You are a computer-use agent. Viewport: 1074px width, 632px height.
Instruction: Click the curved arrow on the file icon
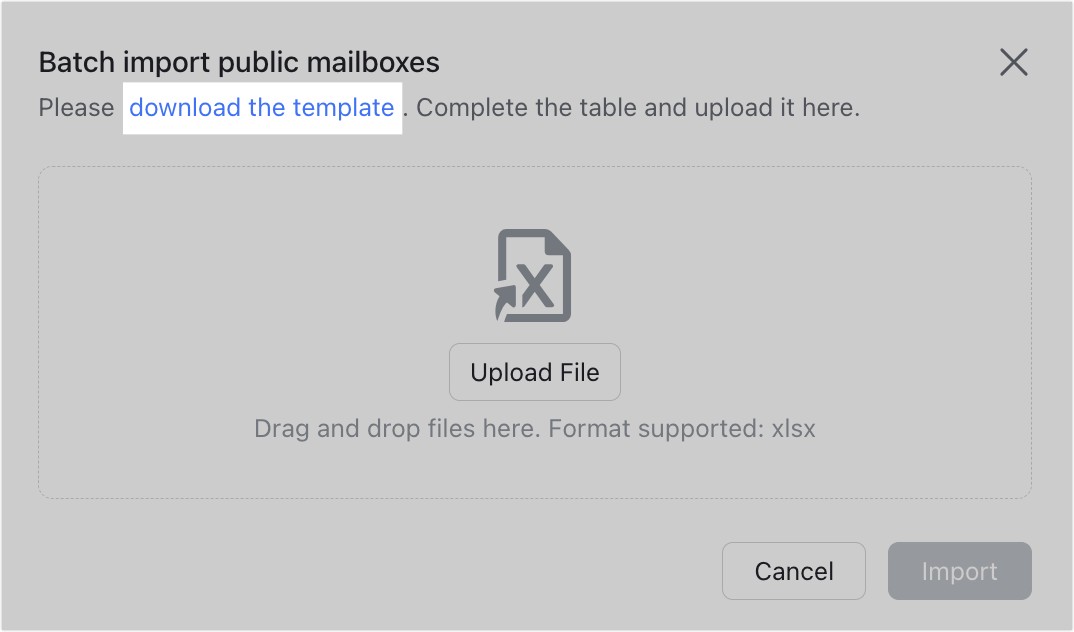tap(507, 299)
